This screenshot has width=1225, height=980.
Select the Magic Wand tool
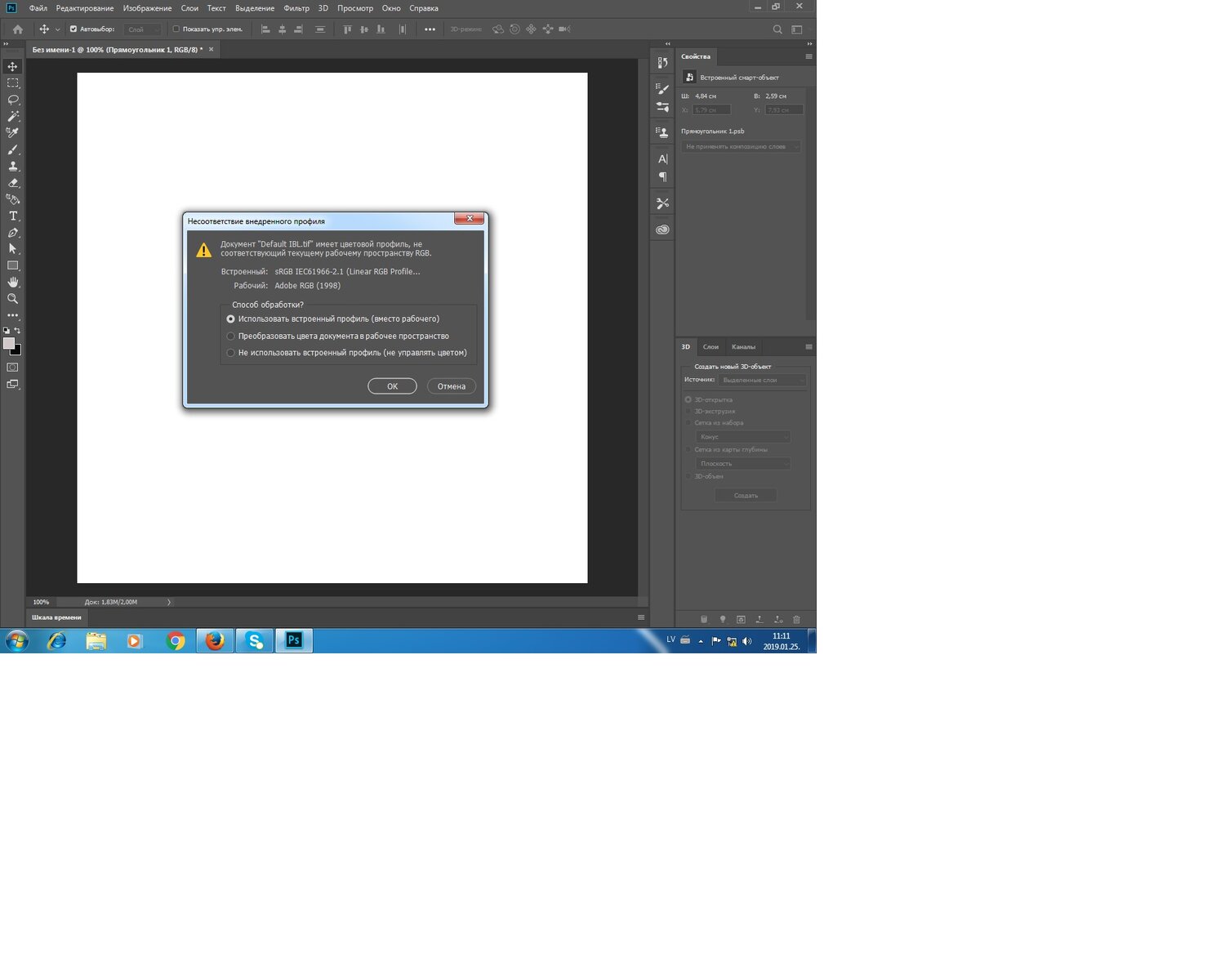pyautogui.click(x=12, y=116)
